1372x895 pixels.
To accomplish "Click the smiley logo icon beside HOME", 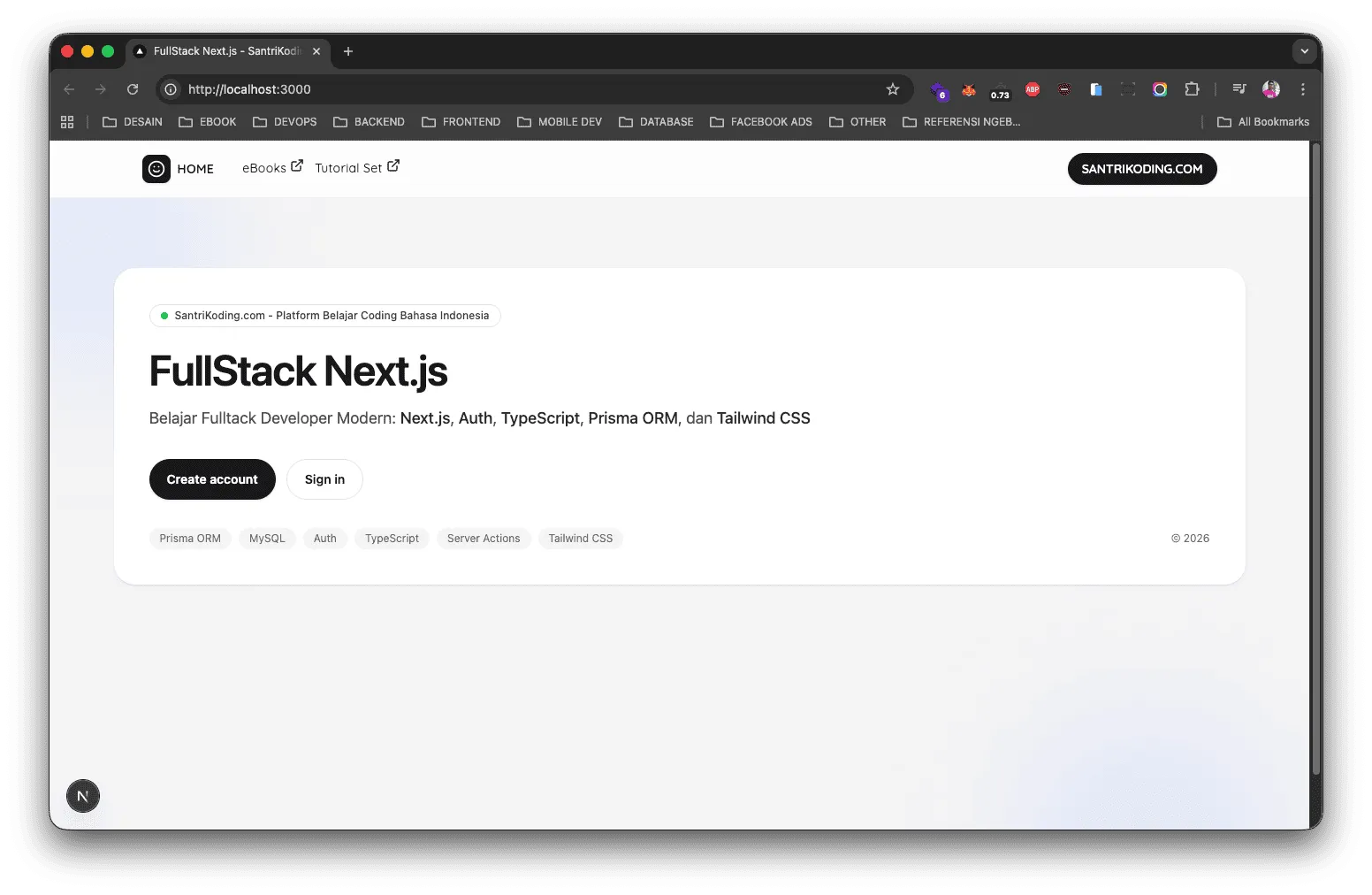I will [156, 169].
